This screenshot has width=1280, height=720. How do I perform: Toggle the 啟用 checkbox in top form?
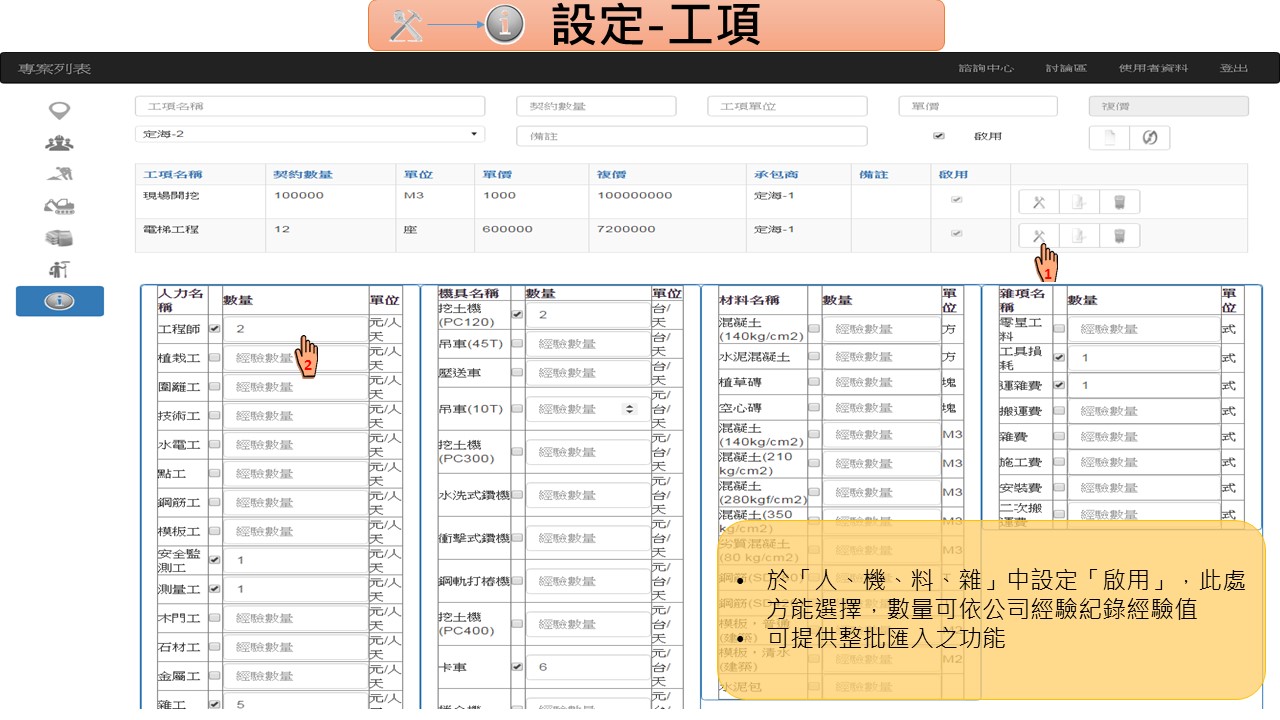coord(938,136)
